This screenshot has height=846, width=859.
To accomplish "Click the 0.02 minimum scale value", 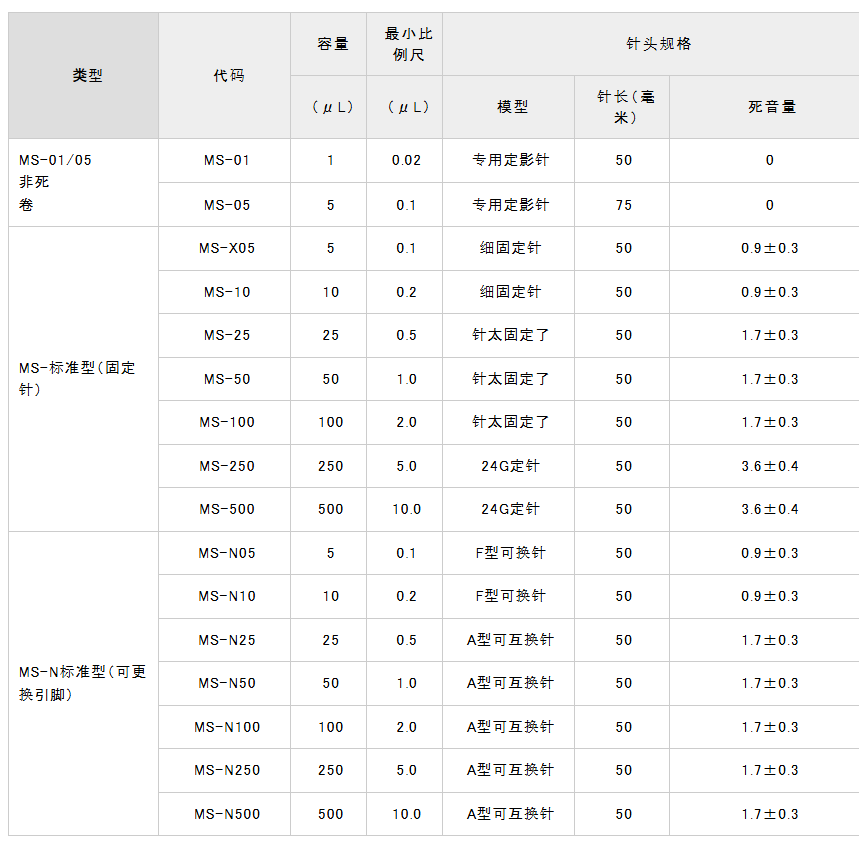I will pos(405,160).
